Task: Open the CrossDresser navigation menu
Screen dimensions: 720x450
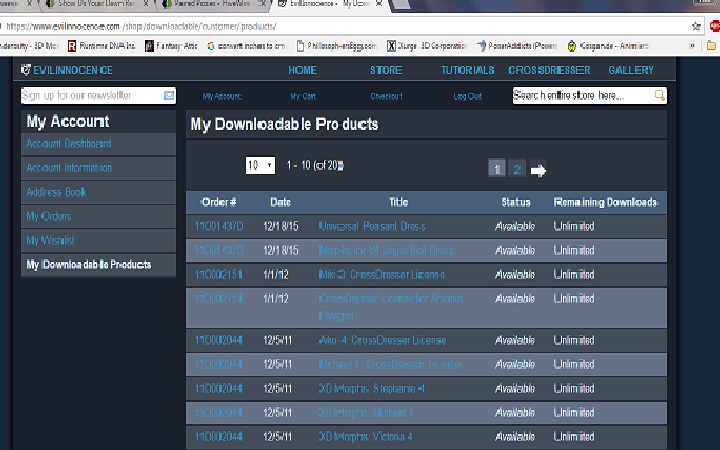Action: tap(548, 70)
